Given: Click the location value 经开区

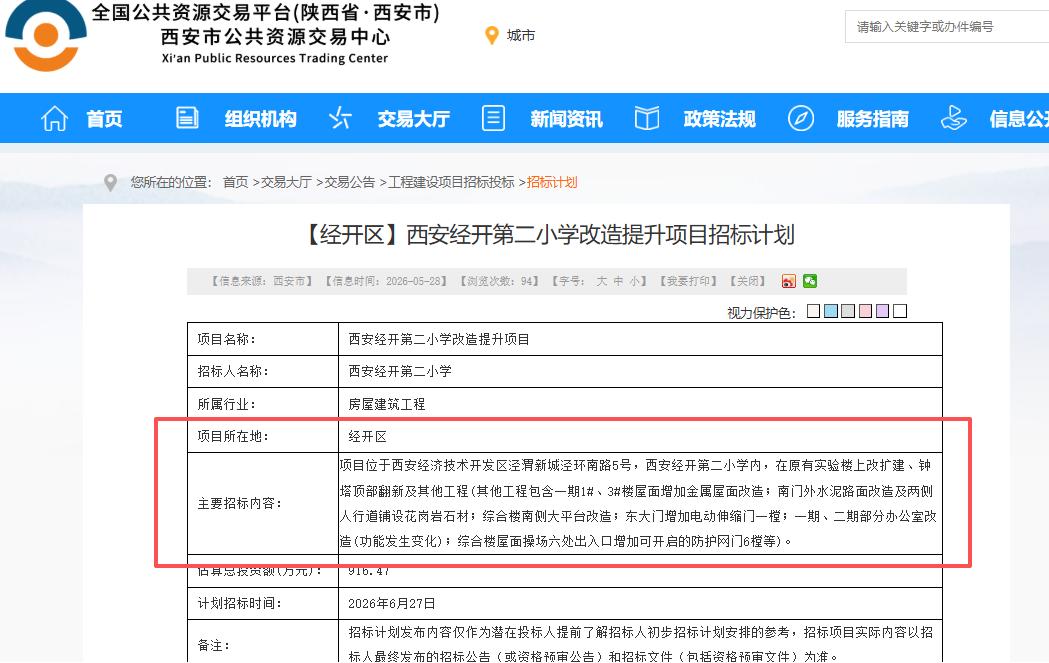Looking at the screenshot, I should click(x=367, y=436).
